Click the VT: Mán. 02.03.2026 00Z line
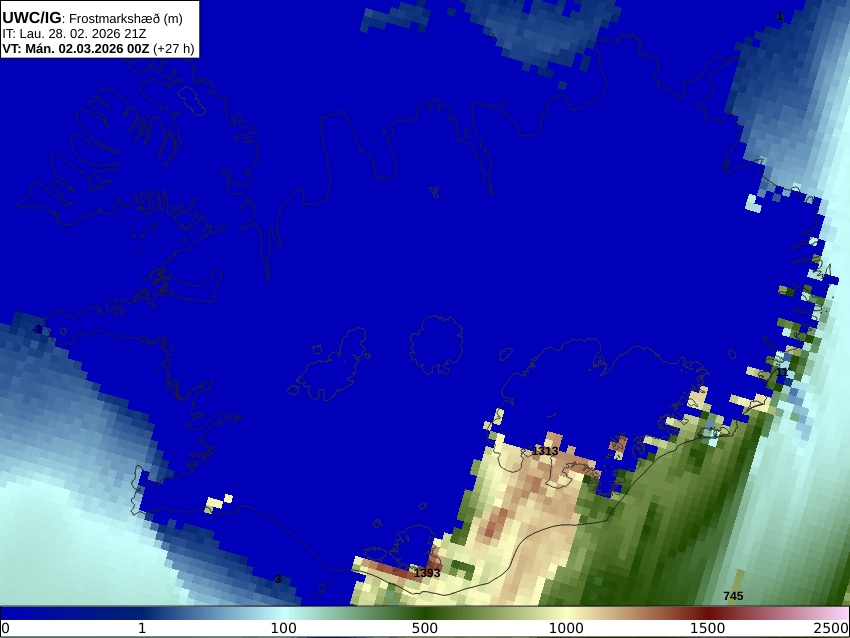The height and width of the screenshot is (638, 850). click(75, 49)
